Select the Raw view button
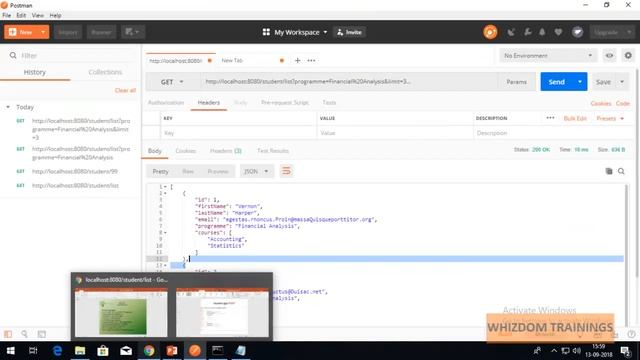Image resolution: width=640 pixels, height=360 pixels. click(x=188, y=171)
